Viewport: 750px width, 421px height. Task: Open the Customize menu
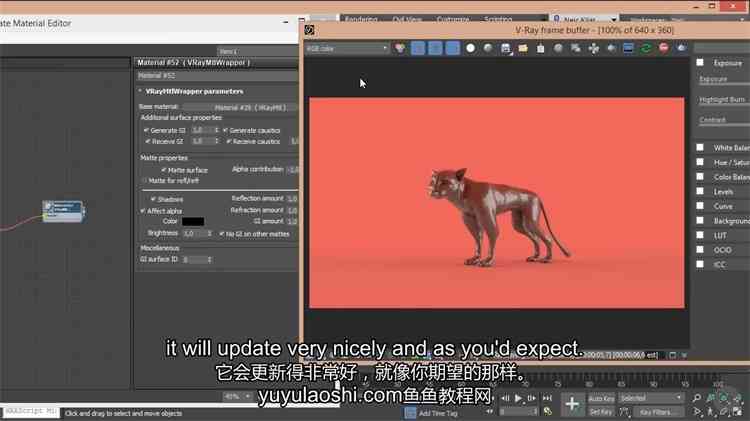[x=453, y=20]
